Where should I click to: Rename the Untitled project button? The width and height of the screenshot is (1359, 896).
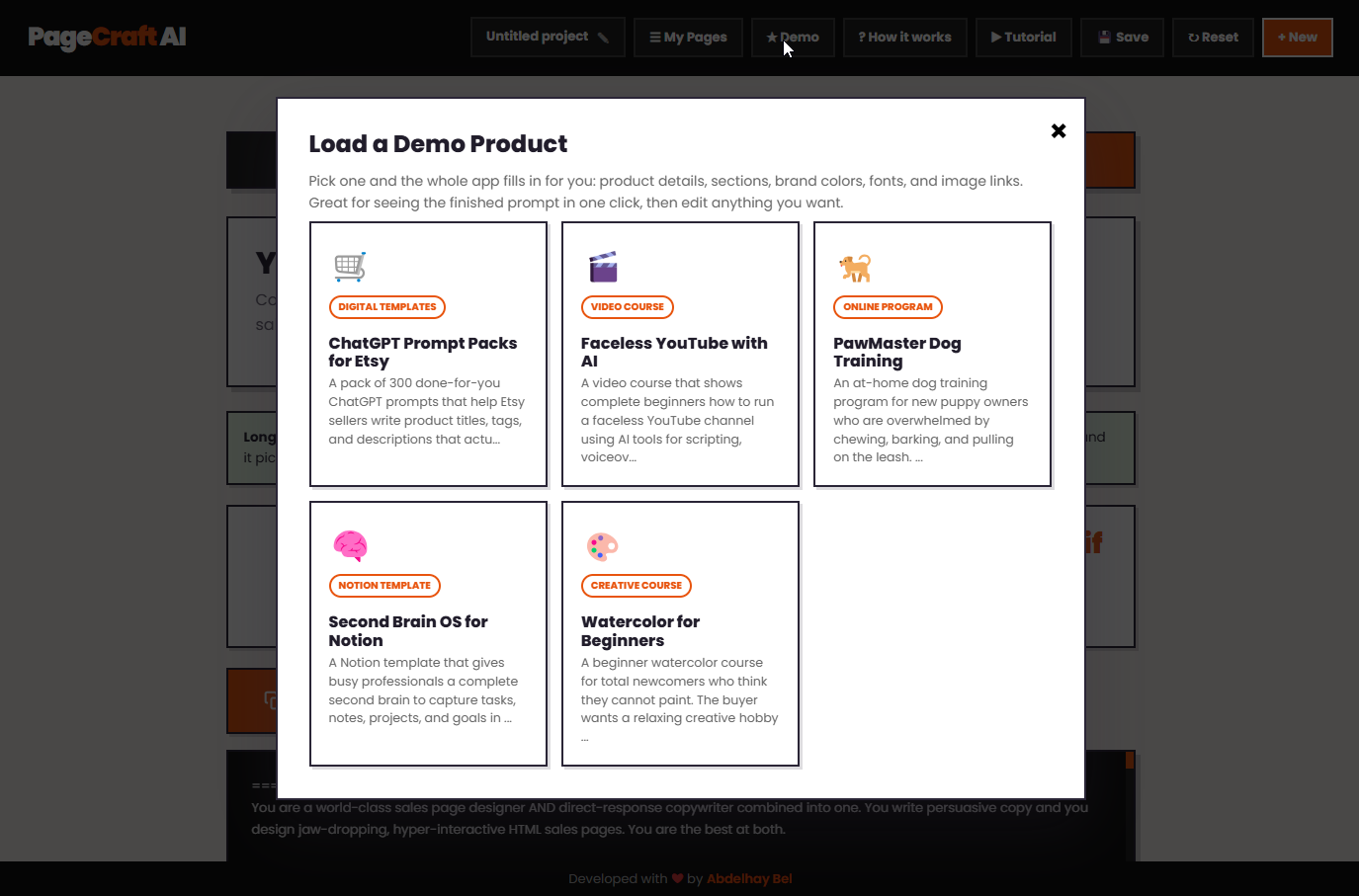pos(548,38)
